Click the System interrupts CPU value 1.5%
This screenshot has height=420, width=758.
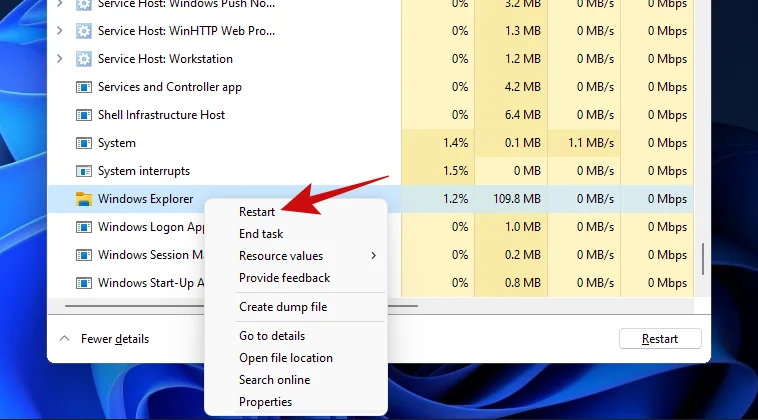pos(455,171)
